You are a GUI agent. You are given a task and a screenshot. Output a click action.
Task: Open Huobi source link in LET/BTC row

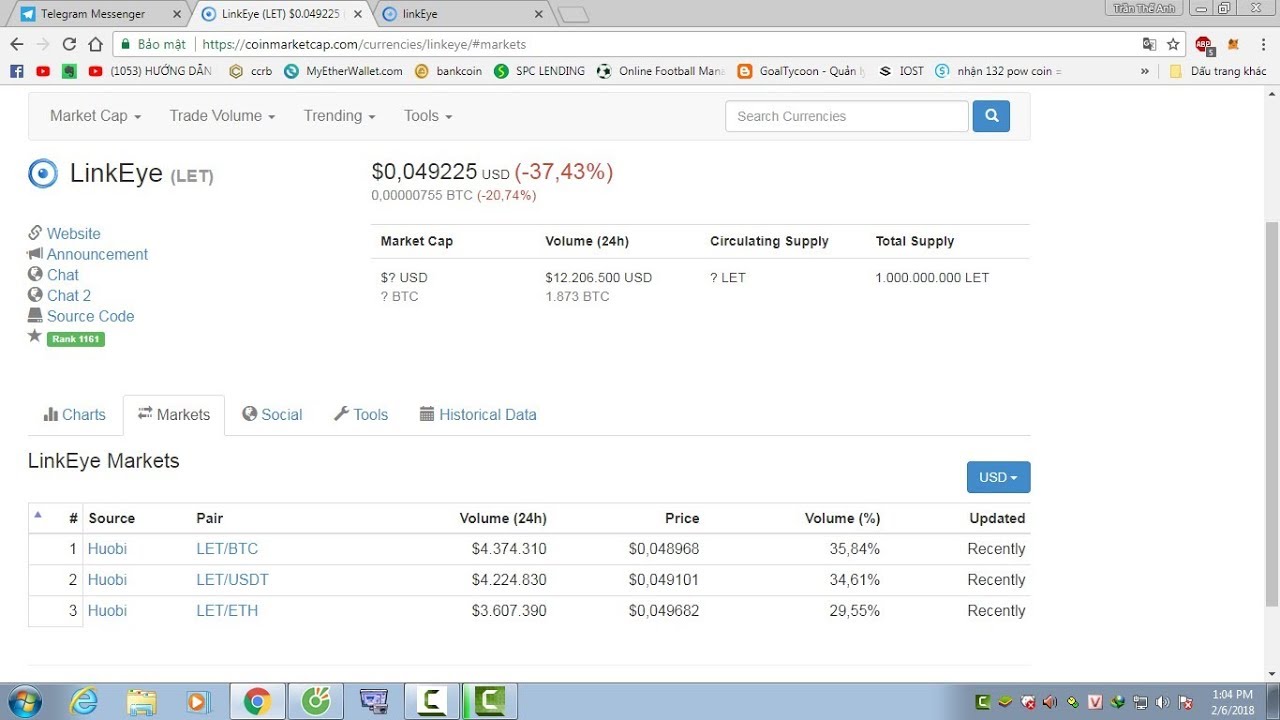(107, 549)
